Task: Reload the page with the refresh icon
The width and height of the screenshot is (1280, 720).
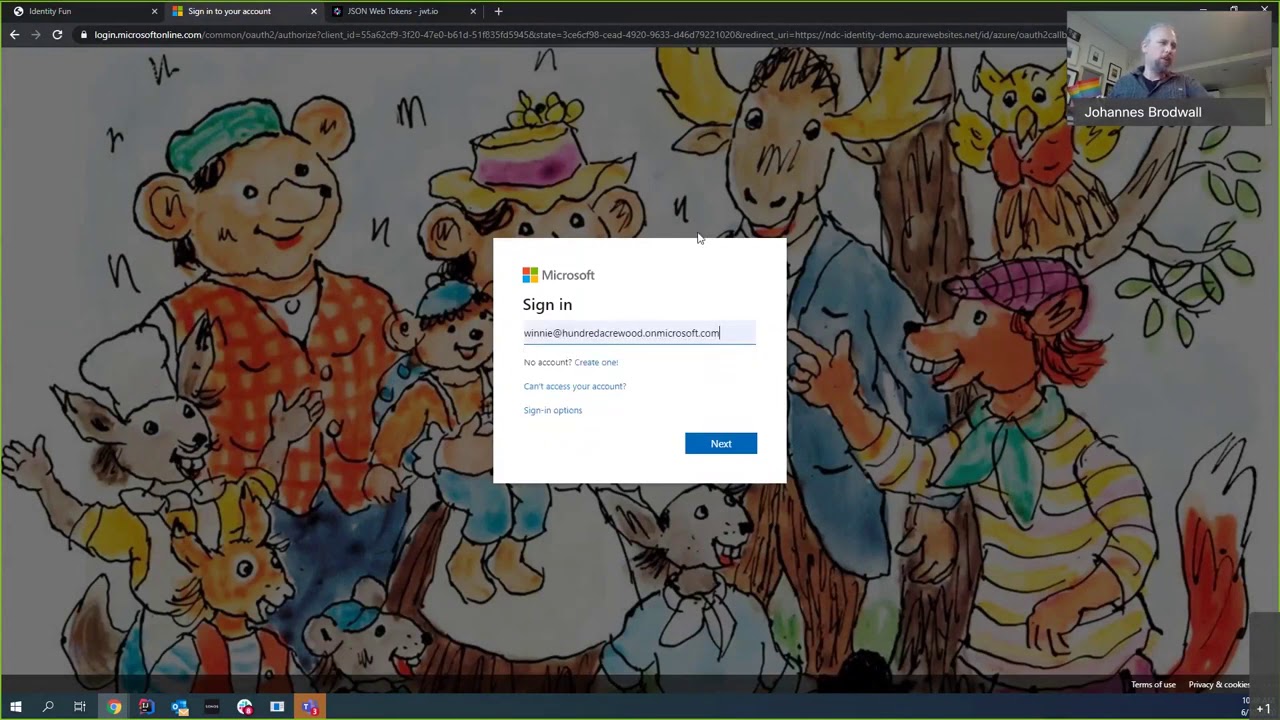Action: coord(57,35)
